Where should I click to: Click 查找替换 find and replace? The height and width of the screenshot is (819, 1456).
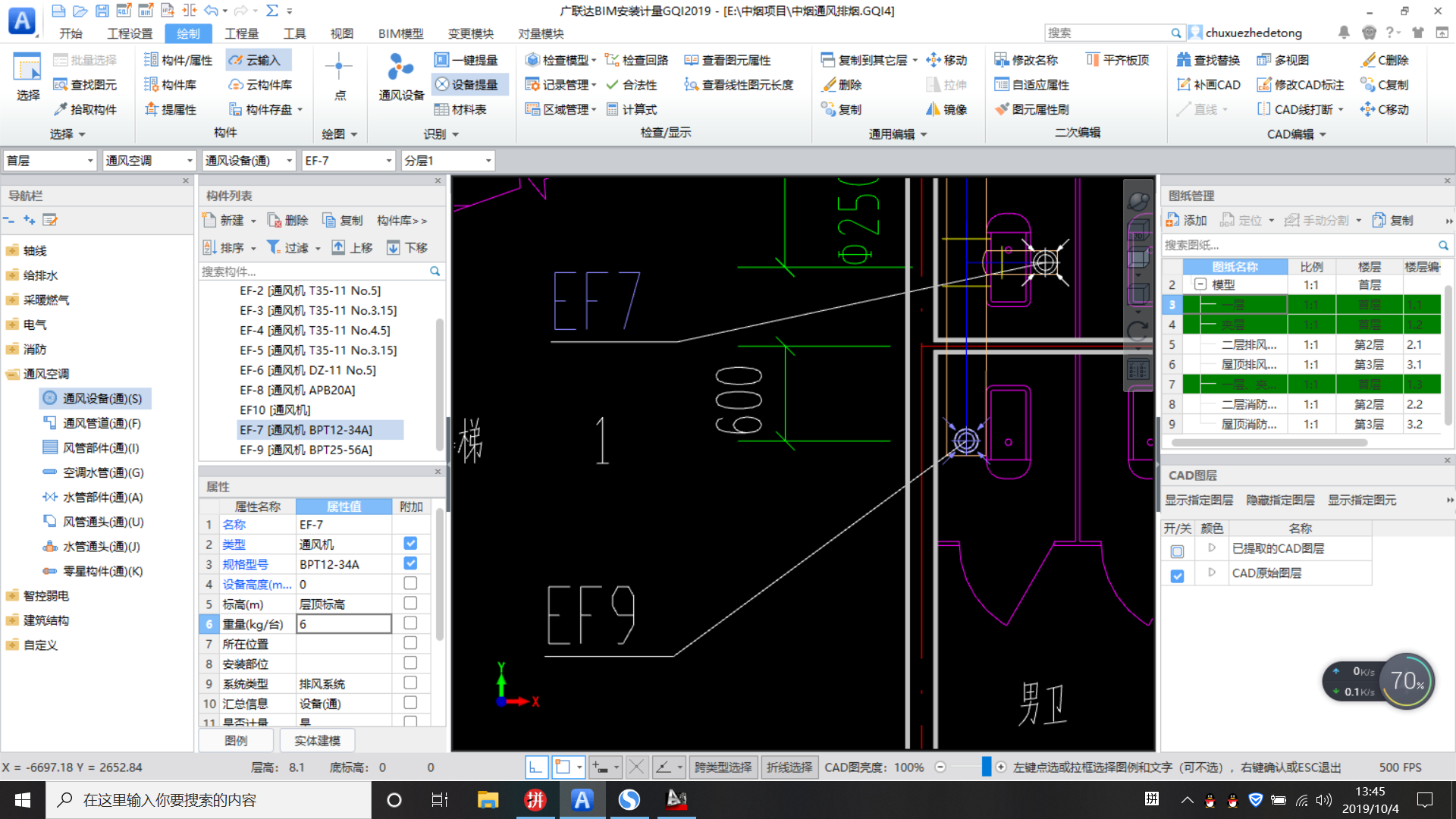coord(1208,60)
